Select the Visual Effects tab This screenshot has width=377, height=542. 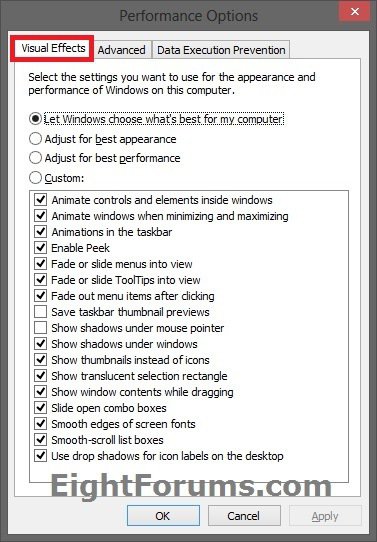pos(53,48)
